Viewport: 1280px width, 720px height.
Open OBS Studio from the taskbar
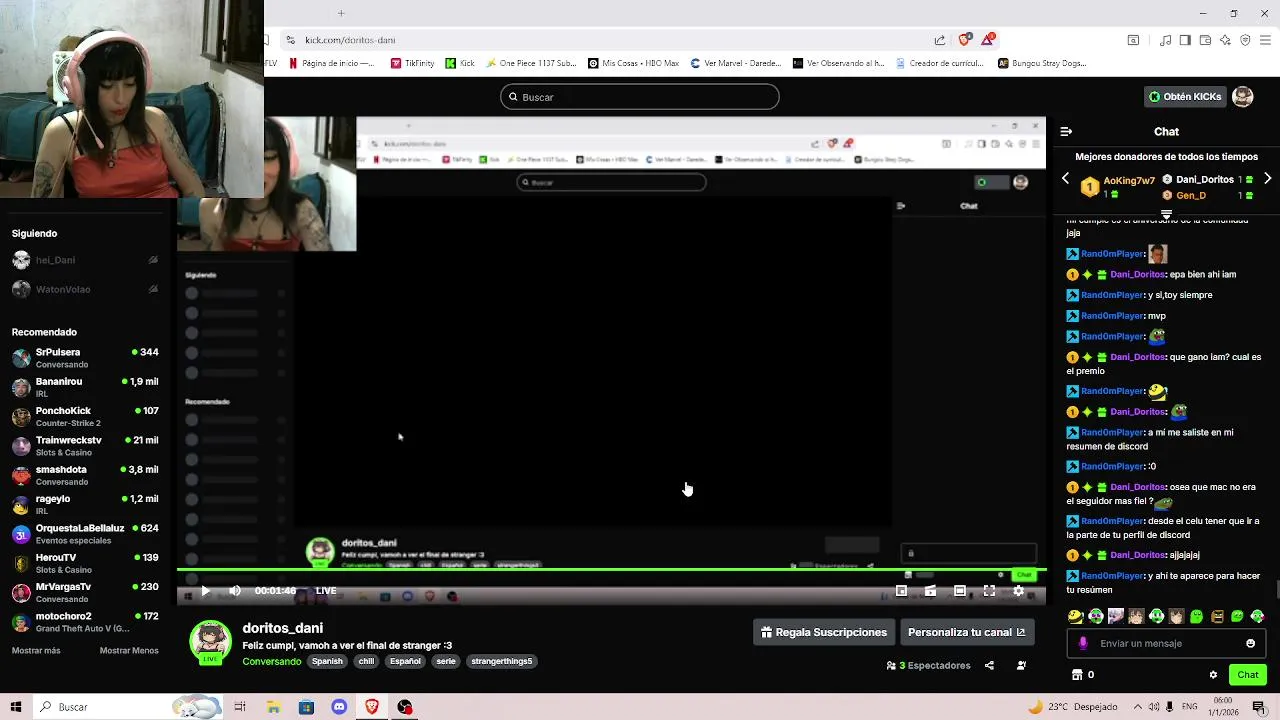(x=405, y=707)
